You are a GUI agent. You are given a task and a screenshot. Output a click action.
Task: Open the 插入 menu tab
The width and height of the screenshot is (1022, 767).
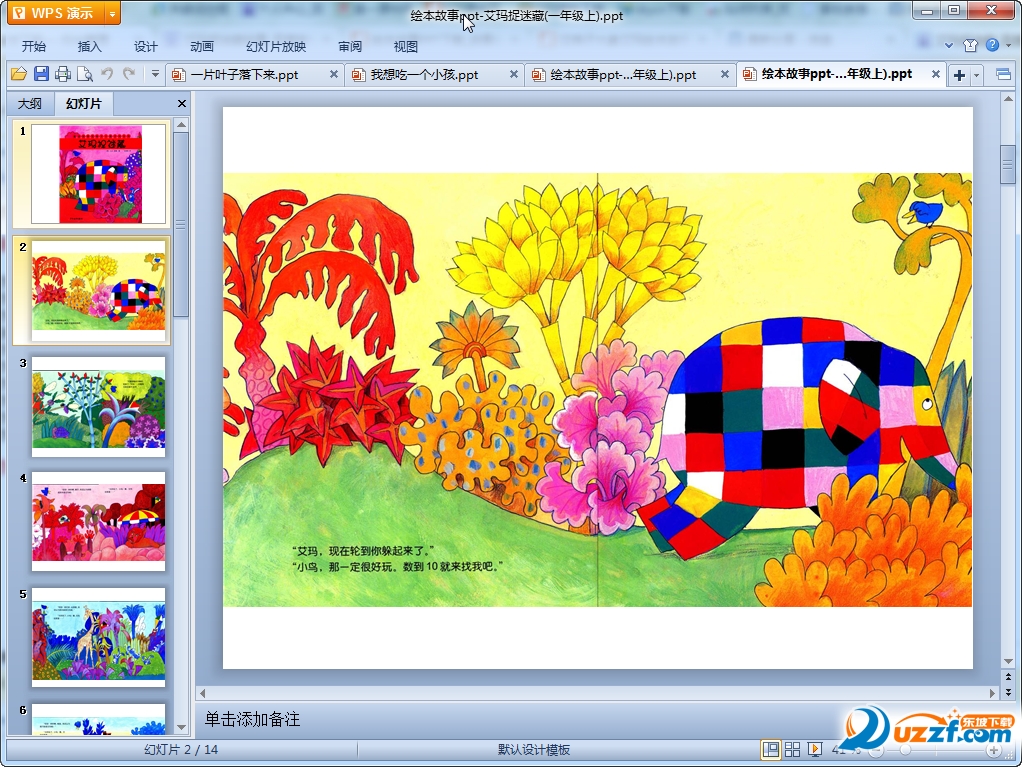coord(90,46)
